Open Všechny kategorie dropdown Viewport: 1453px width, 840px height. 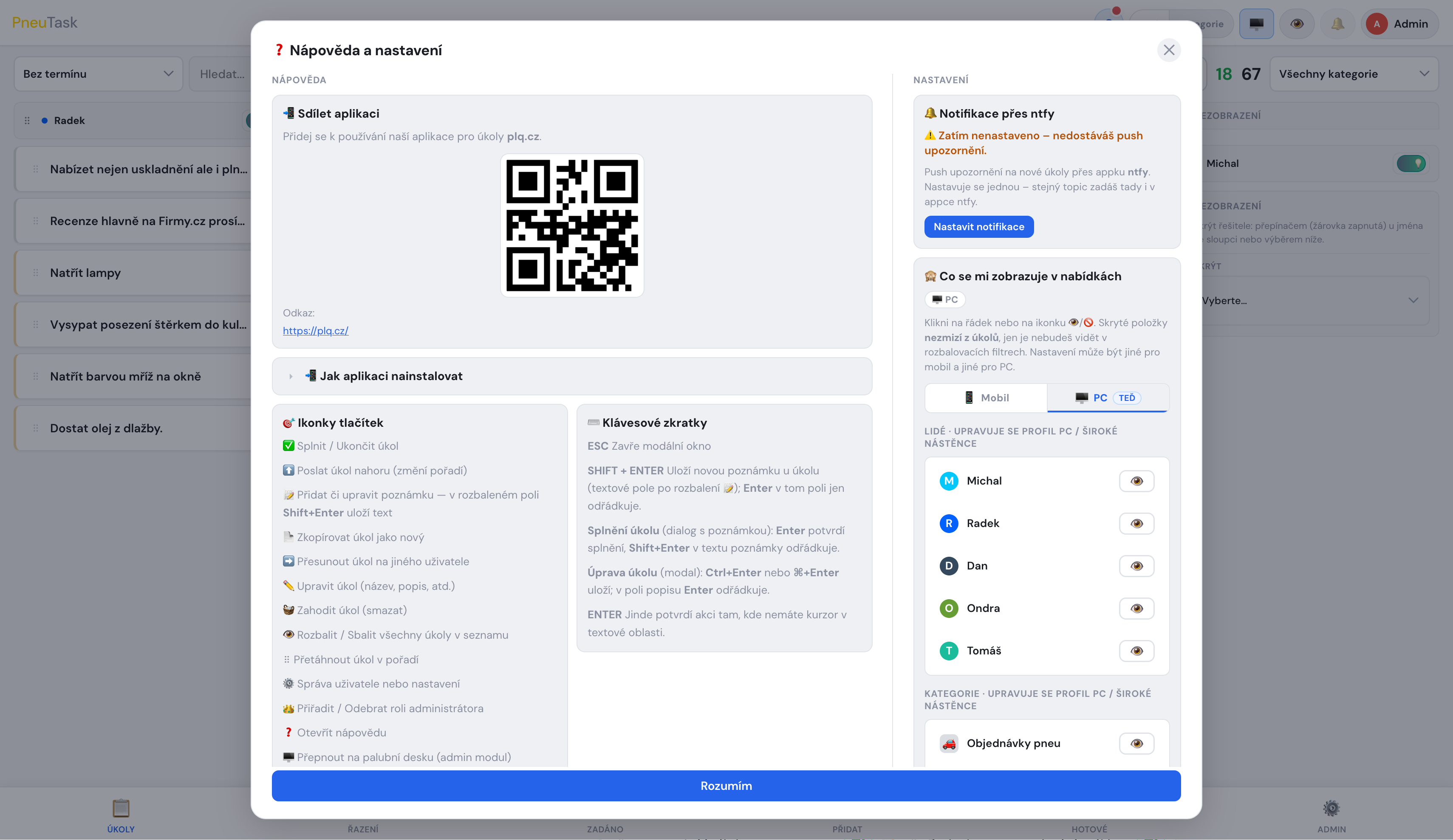click(1354, 74)
